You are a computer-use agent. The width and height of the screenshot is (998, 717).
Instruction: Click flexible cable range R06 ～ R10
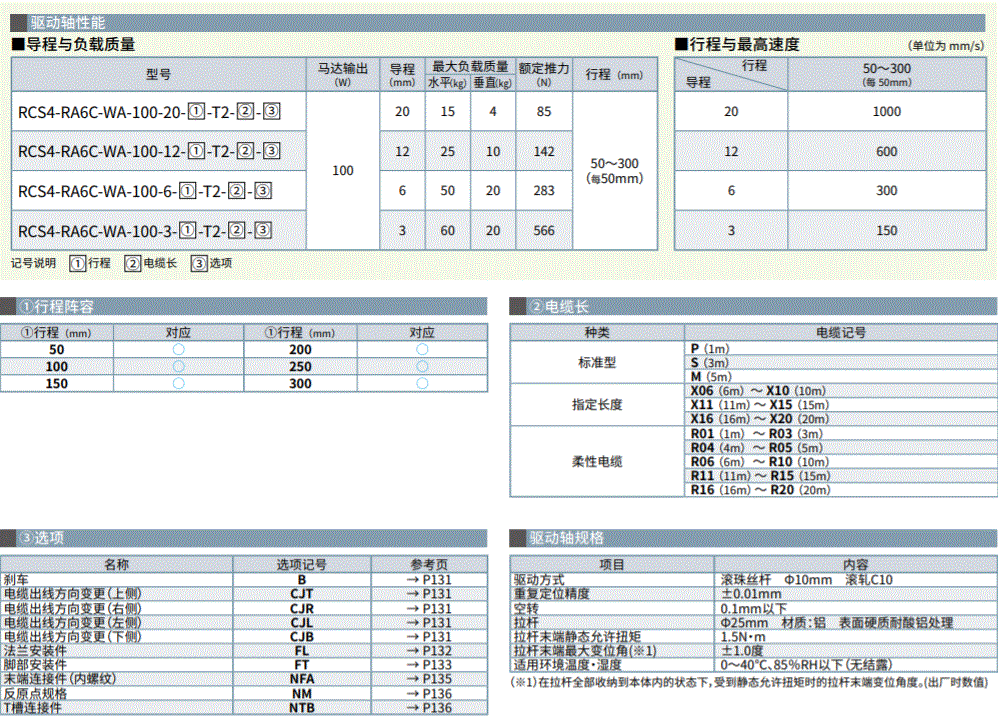click(760, 462)
